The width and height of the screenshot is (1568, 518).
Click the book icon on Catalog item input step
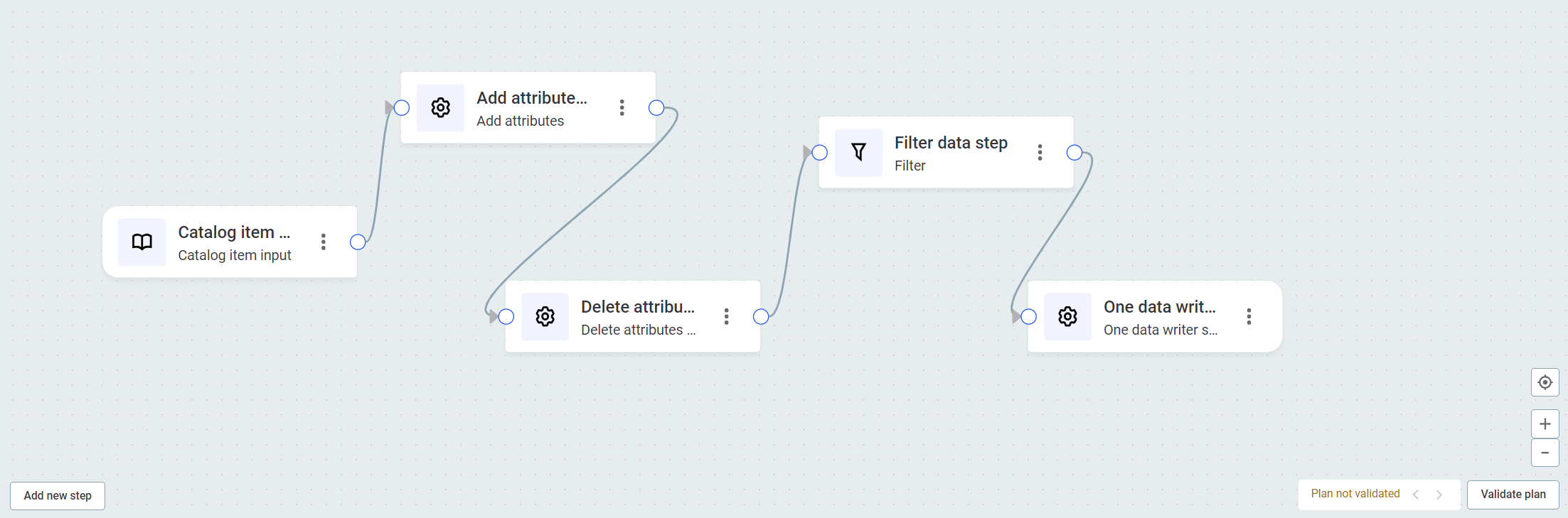coord(142,242)
